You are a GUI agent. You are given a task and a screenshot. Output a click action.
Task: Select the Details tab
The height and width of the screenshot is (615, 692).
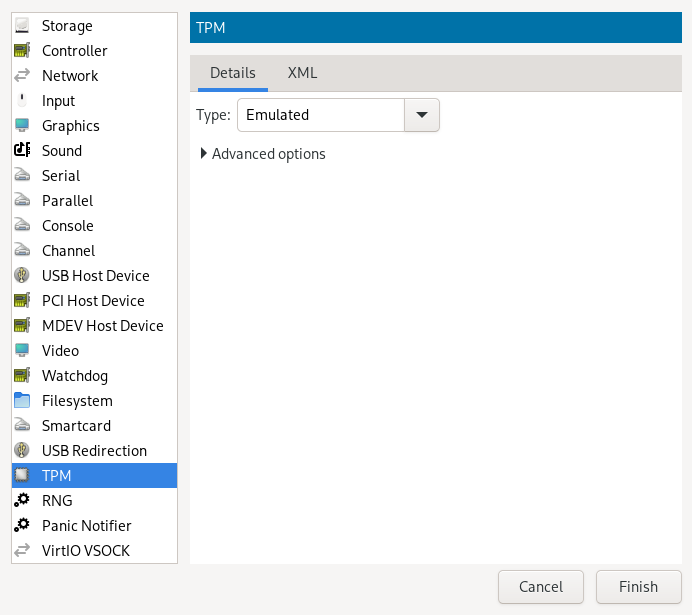[x=232, y=73]
